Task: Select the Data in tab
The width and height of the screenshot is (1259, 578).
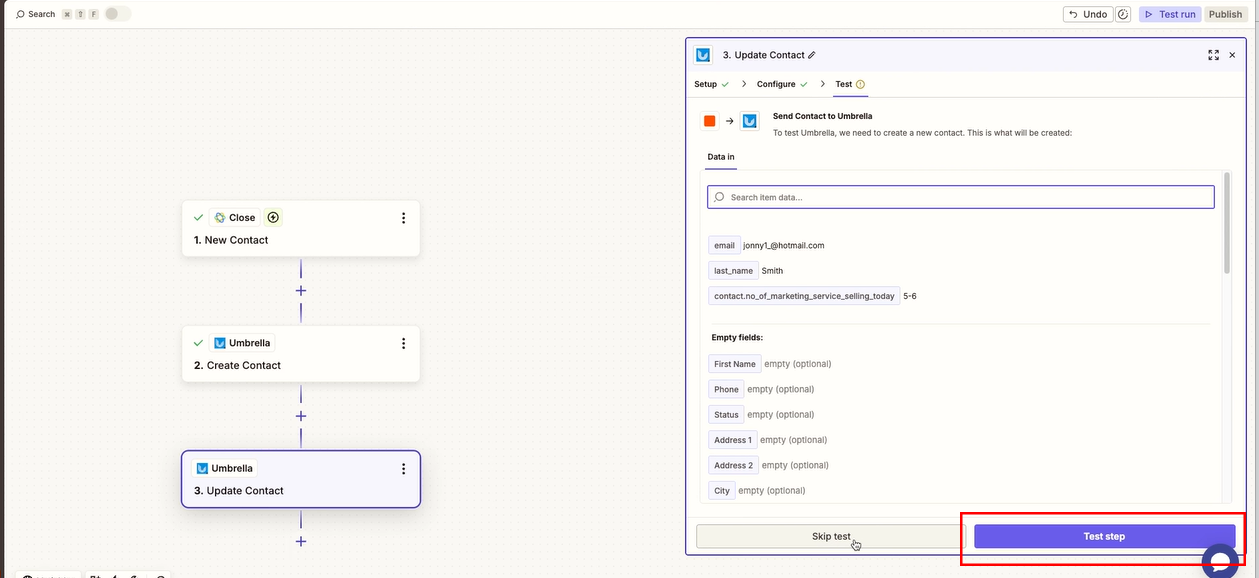Action: pyautogui.click(x=721, y=157)
